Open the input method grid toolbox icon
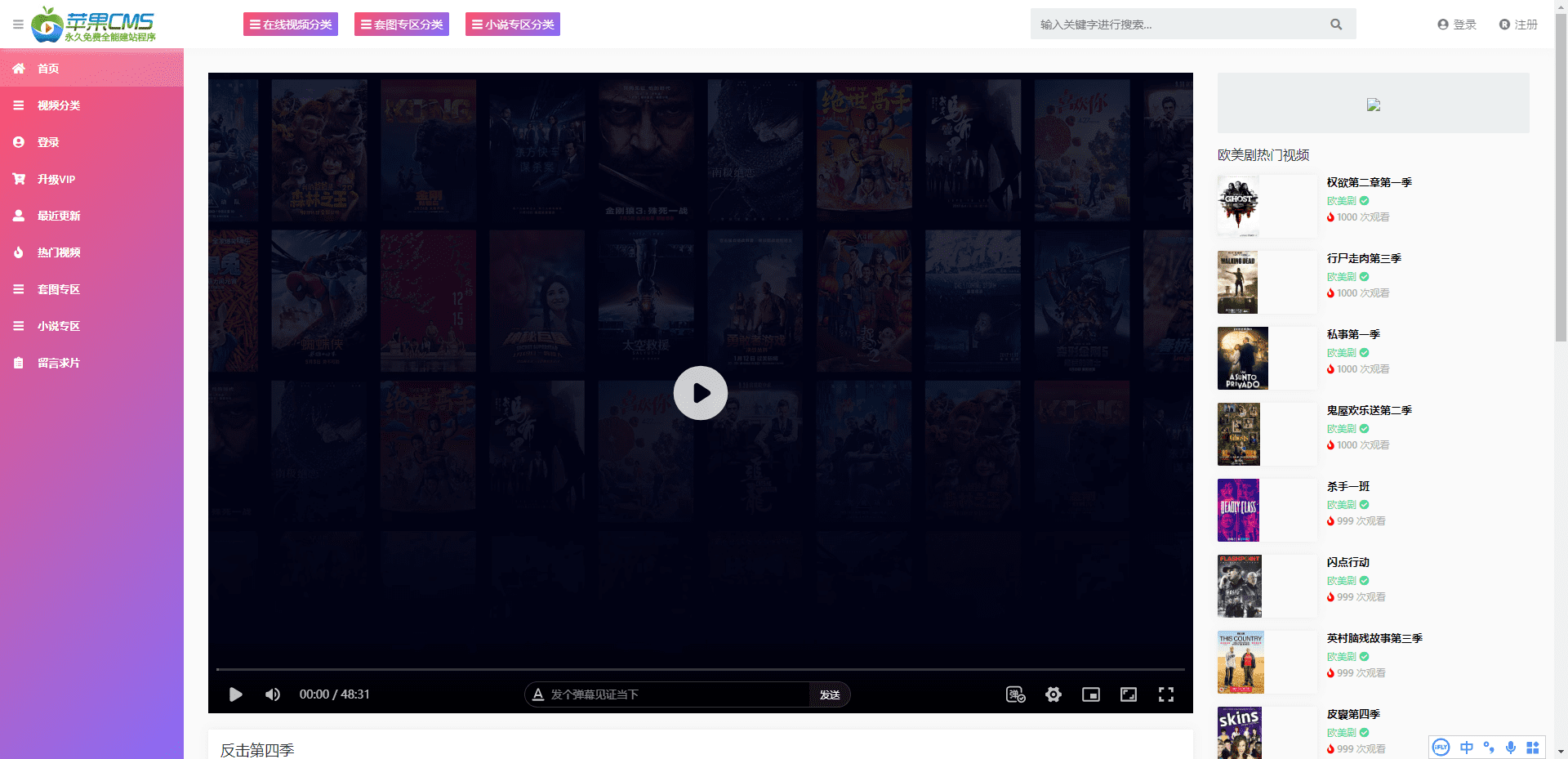Screen dimensions: 1568x759 (1533, 747)
